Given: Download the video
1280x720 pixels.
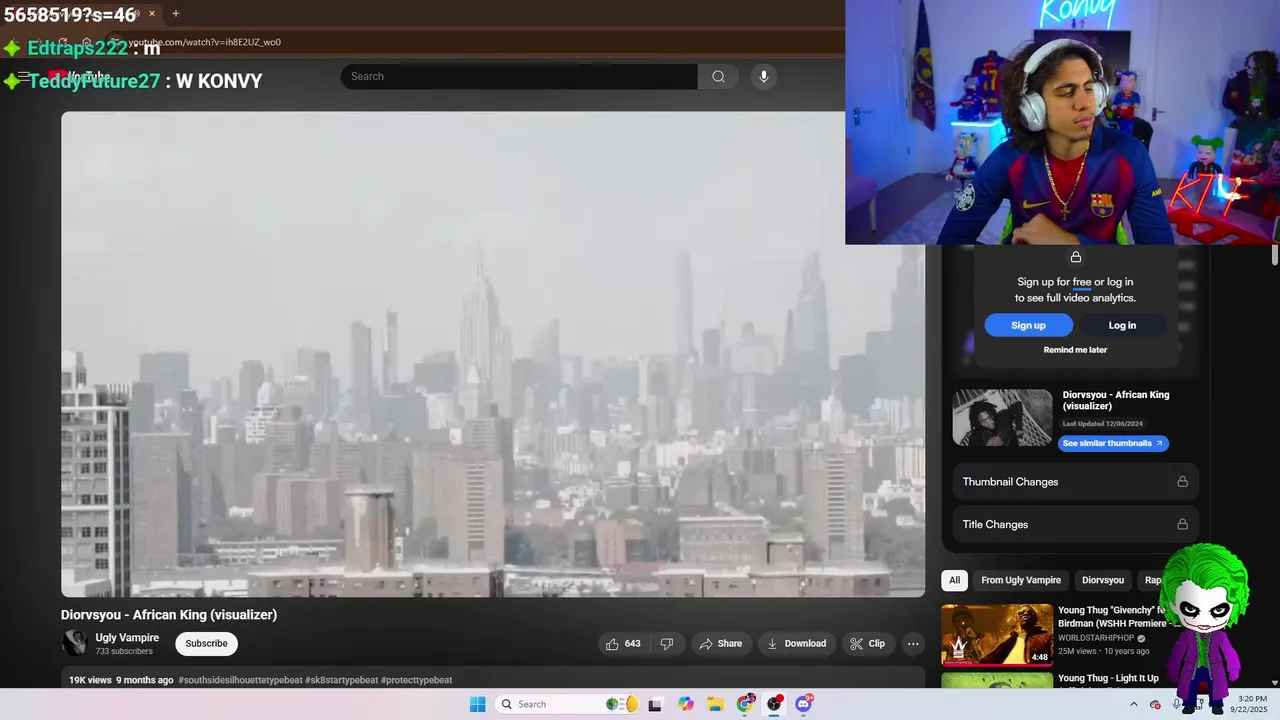Looking at the screenshot, I should coord(797,644).
